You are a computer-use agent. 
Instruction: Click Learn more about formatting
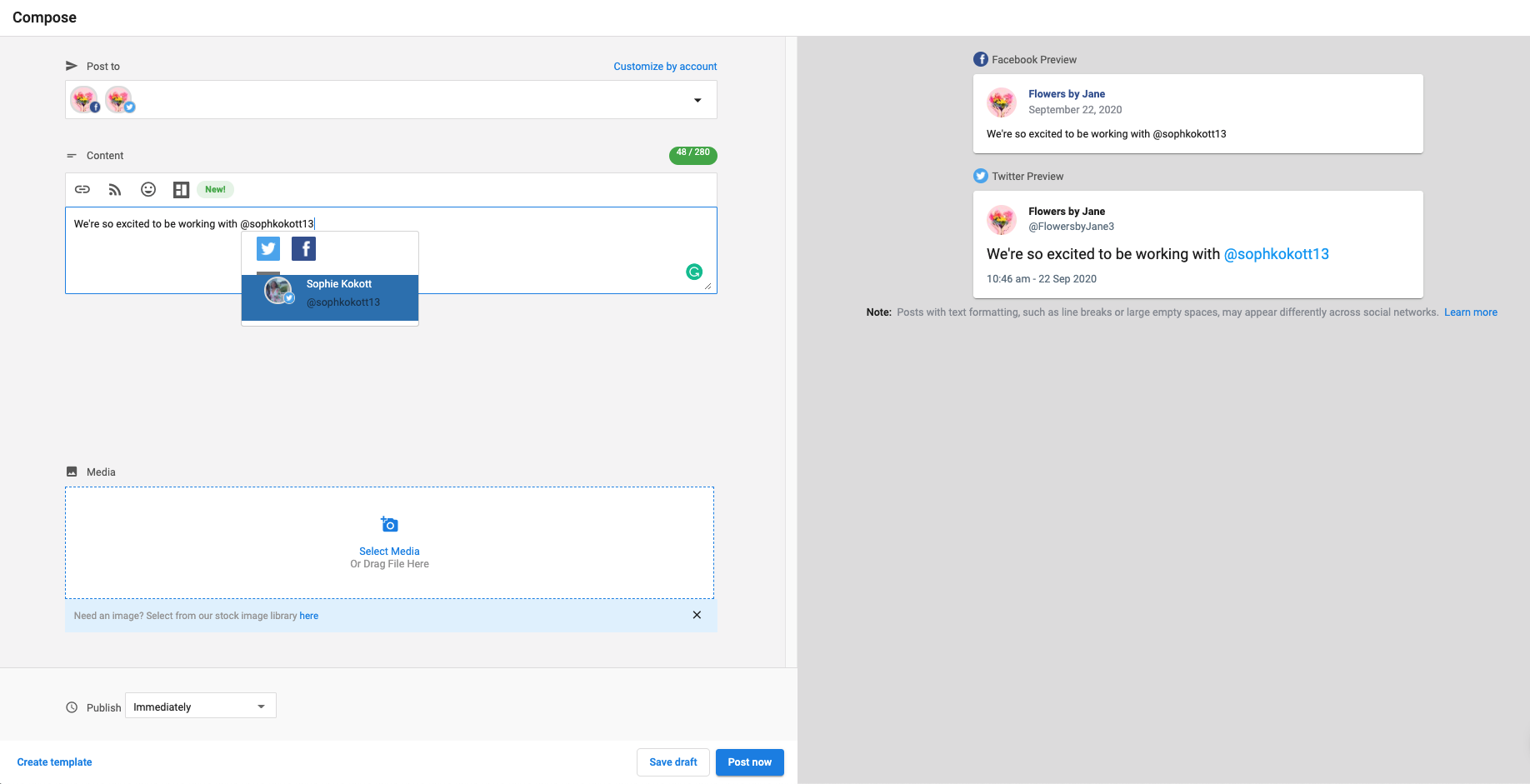click(x=1471, y=312)
